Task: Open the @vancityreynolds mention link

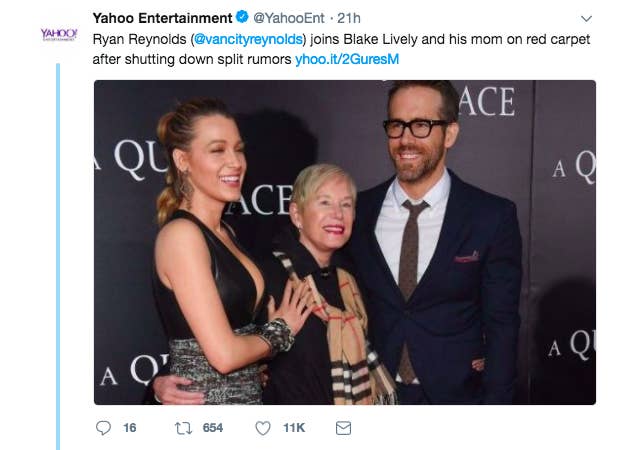Action: tap(248, 39)
